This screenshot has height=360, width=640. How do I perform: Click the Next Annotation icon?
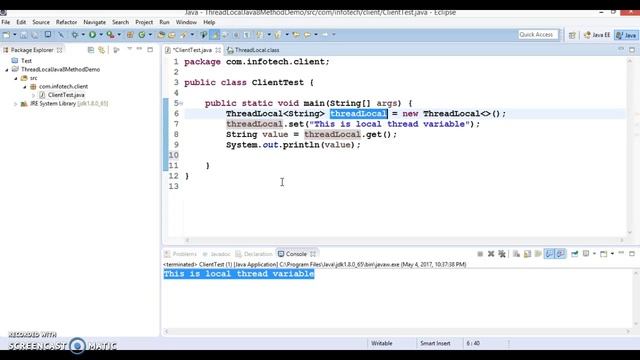[259, 35]
